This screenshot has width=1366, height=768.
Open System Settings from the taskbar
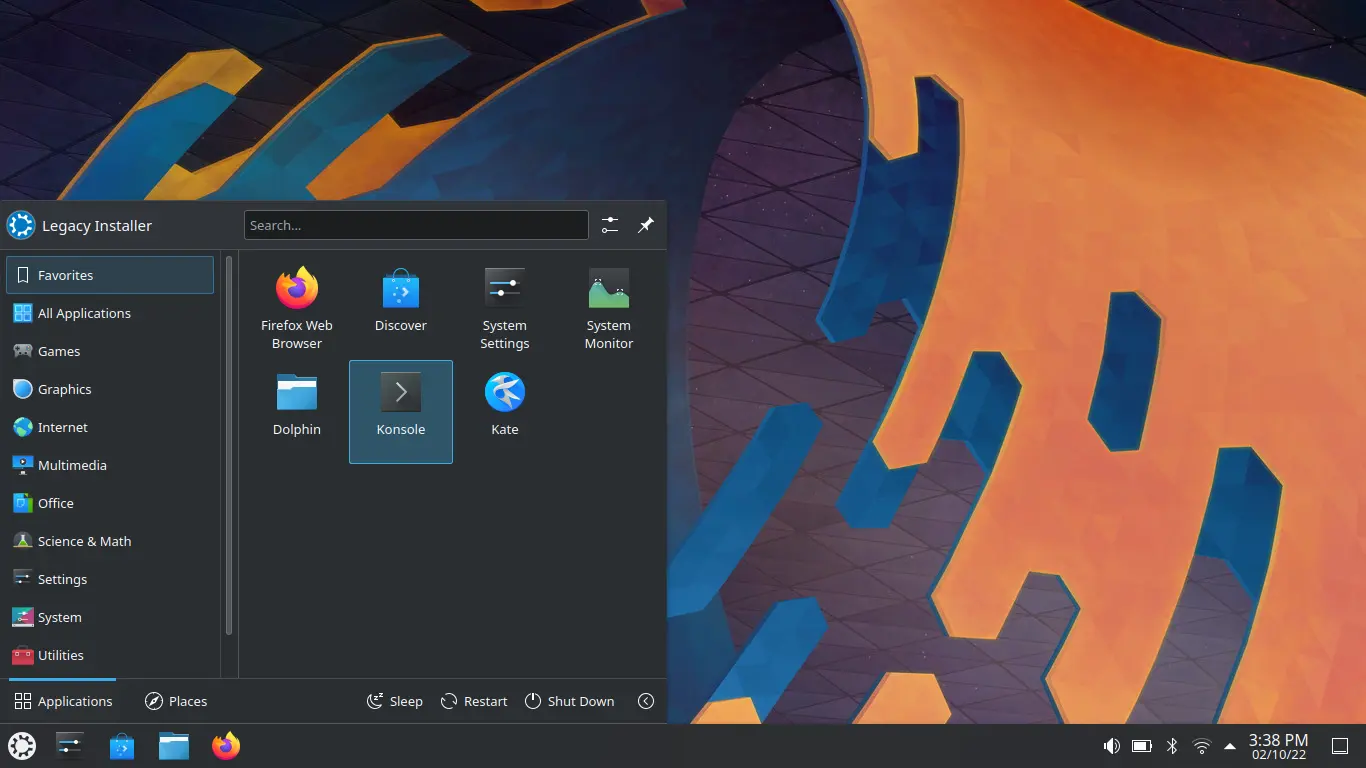coord(70,746)
